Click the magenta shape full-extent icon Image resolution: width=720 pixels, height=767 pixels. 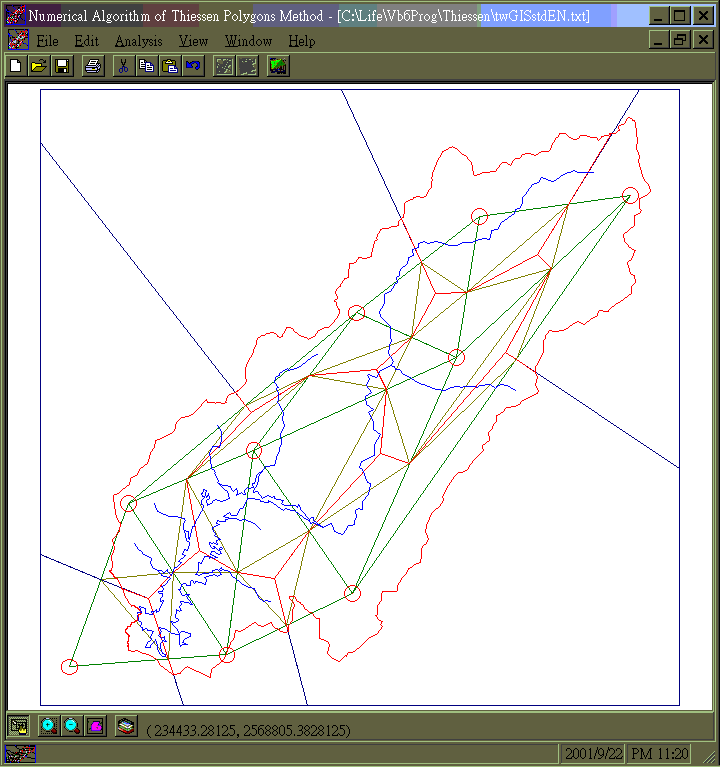96,726
